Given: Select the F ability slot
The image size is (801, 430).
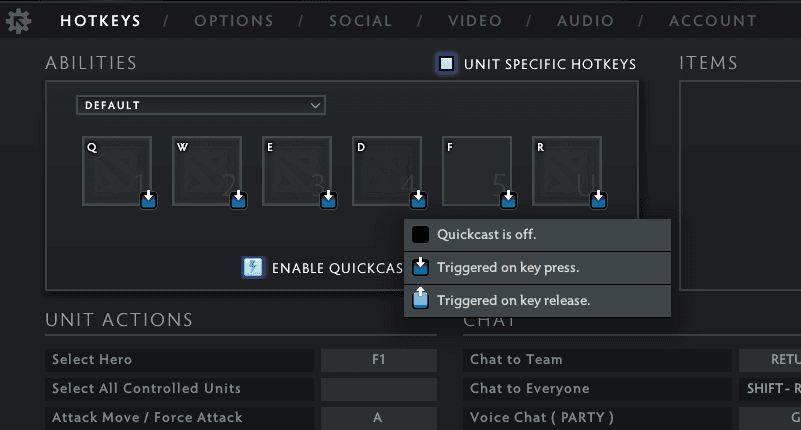Looking at the screenshot, I should tap(477, 171).
